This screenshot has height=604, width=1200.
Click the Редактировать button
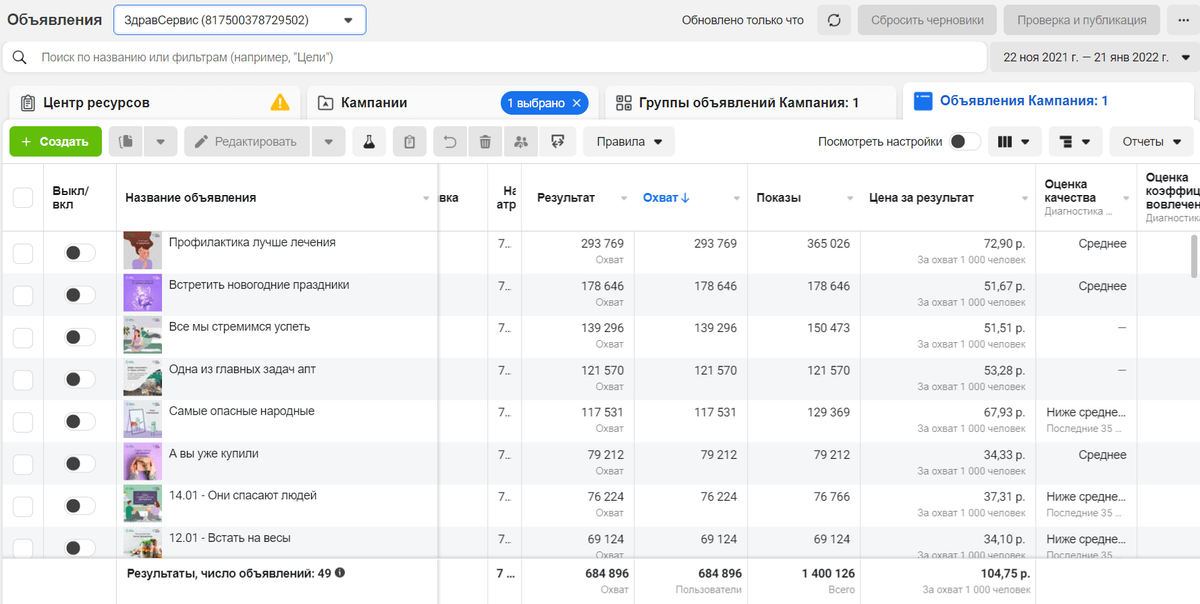247,142
